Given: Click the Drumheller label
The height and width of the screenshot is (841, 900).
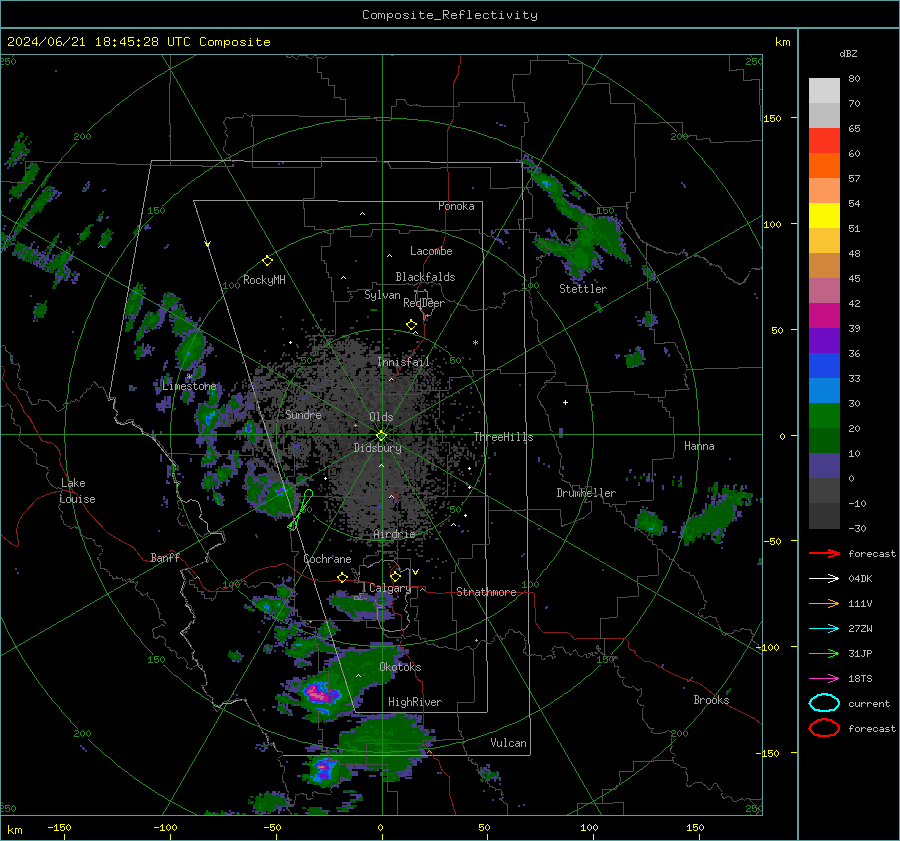Looking at the screenshot, I should [586, 493].
